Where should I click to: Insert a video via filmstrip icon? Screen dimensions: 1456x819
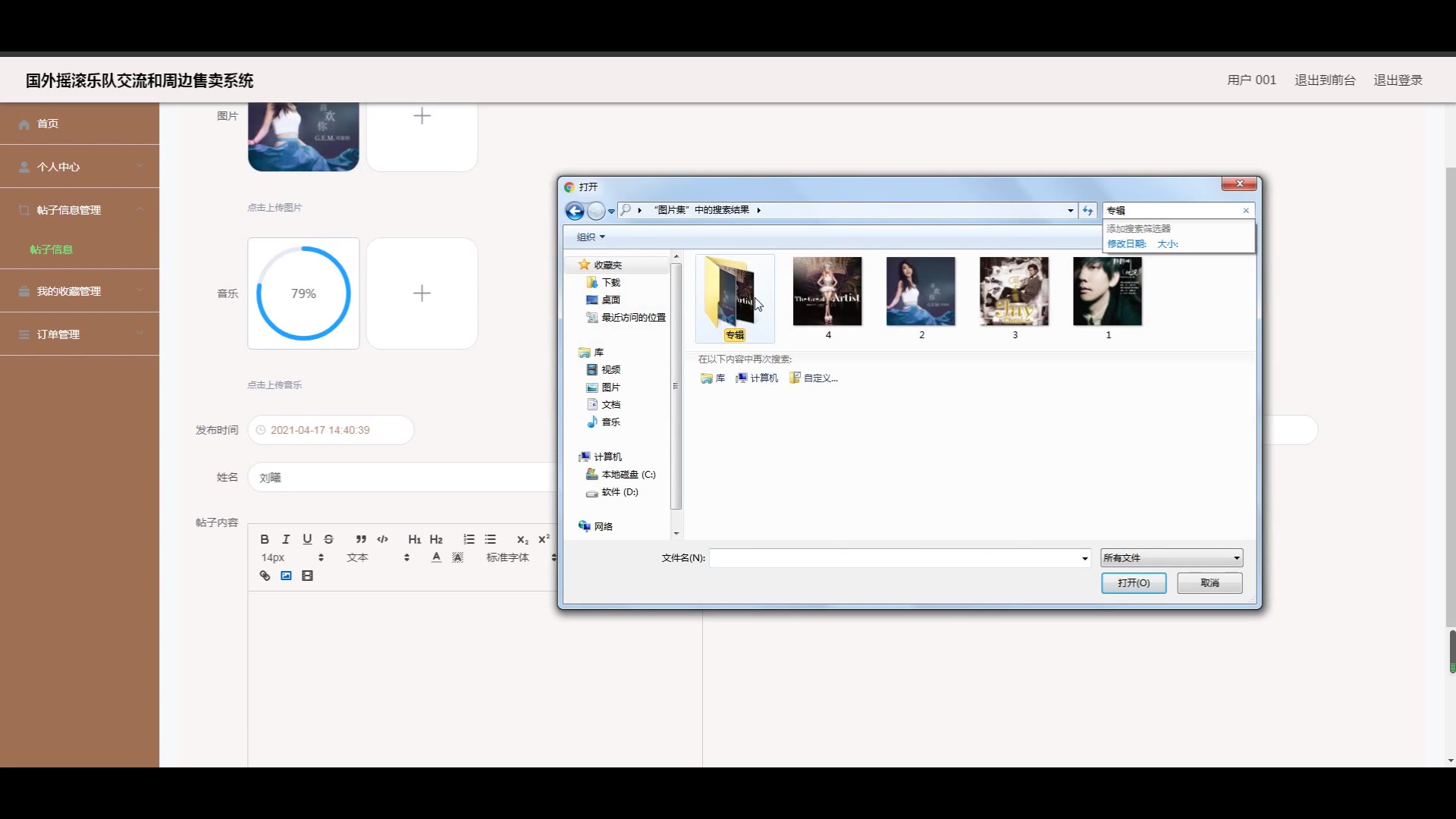click(x=307, y=576)
